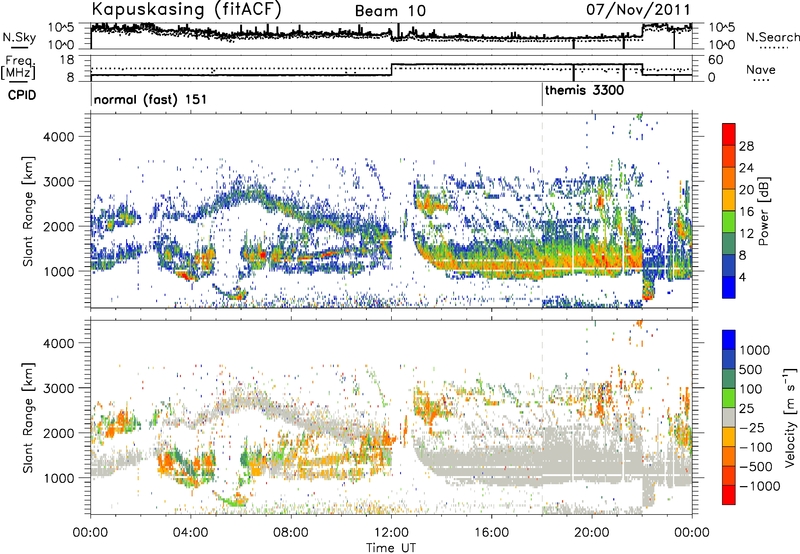Viewport: 800px width, 554px height.
Task: Click the 04:00 time tick label
Action: click(190, 533)
